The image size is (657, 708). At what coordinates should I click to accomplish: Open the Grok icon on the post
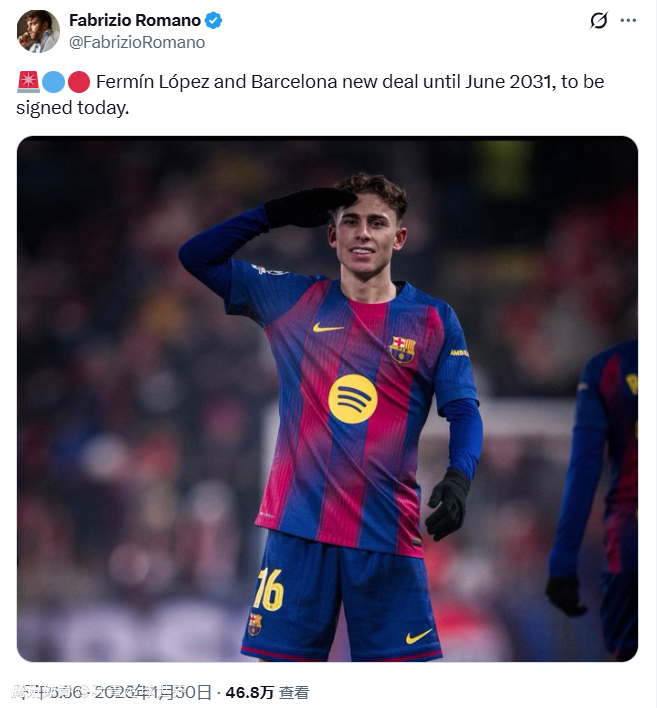click(x=598, y=21)
